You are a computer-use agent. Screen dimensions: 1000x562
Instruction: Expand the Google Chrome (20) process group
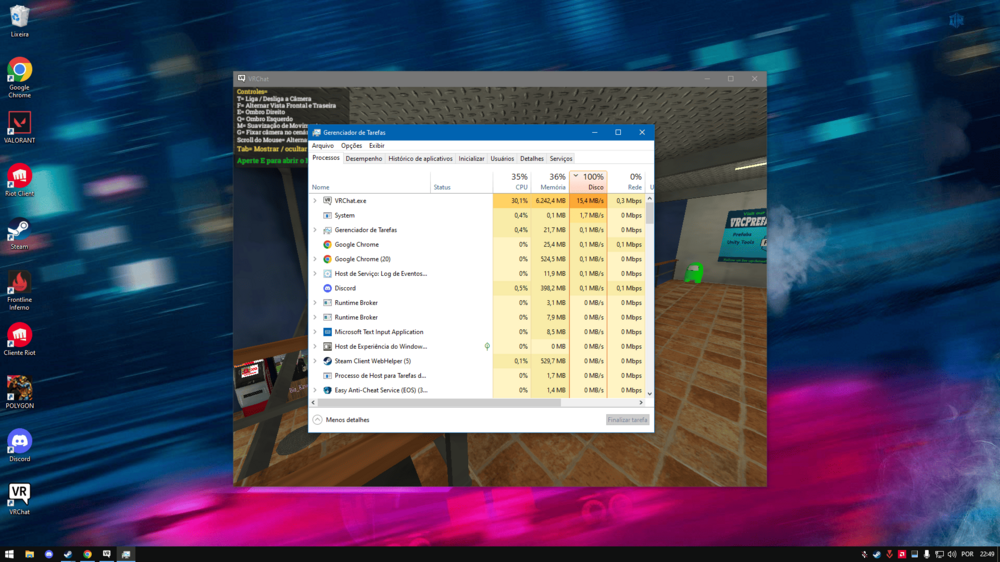pos(315,259)
